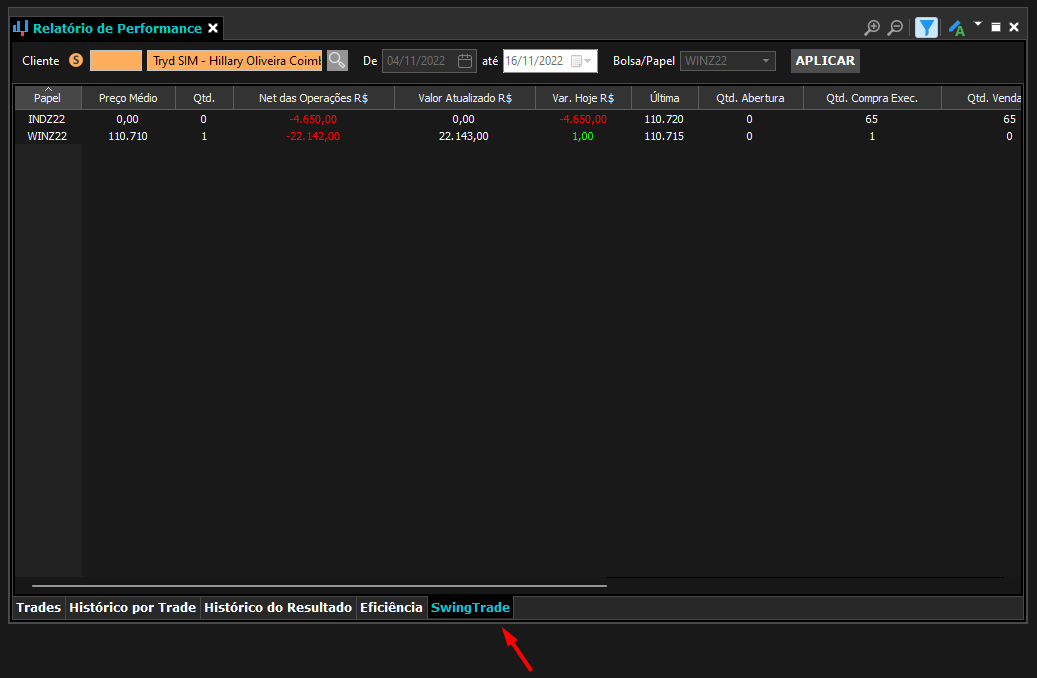
Task: Select the SwingTrade tab
Action: 470,607
